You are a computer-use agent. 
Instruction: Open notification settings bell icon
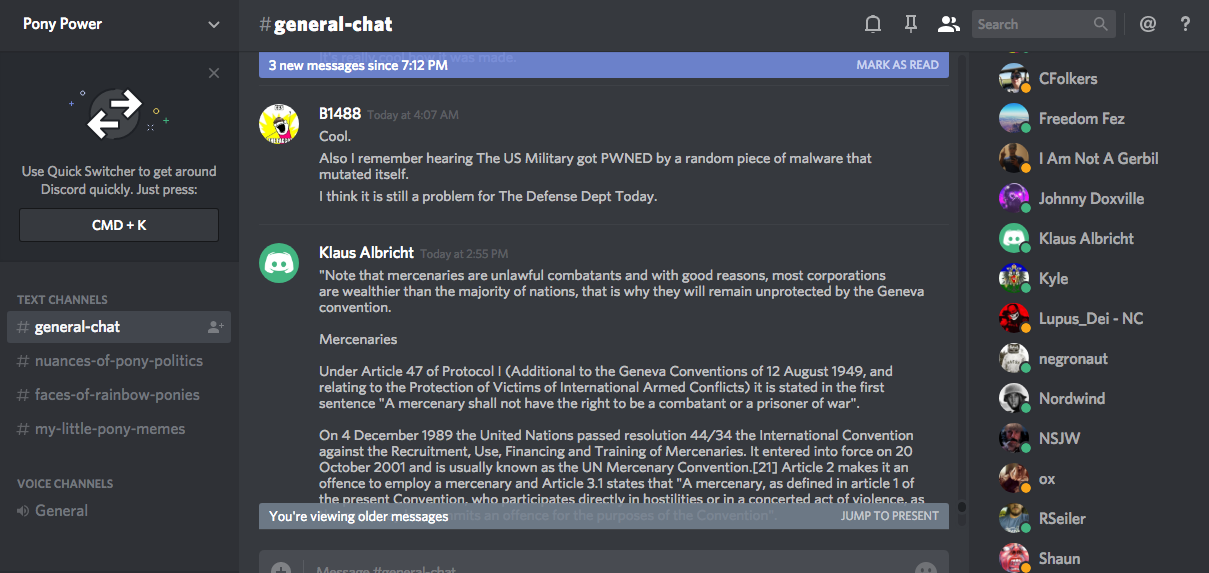point(873,24)
